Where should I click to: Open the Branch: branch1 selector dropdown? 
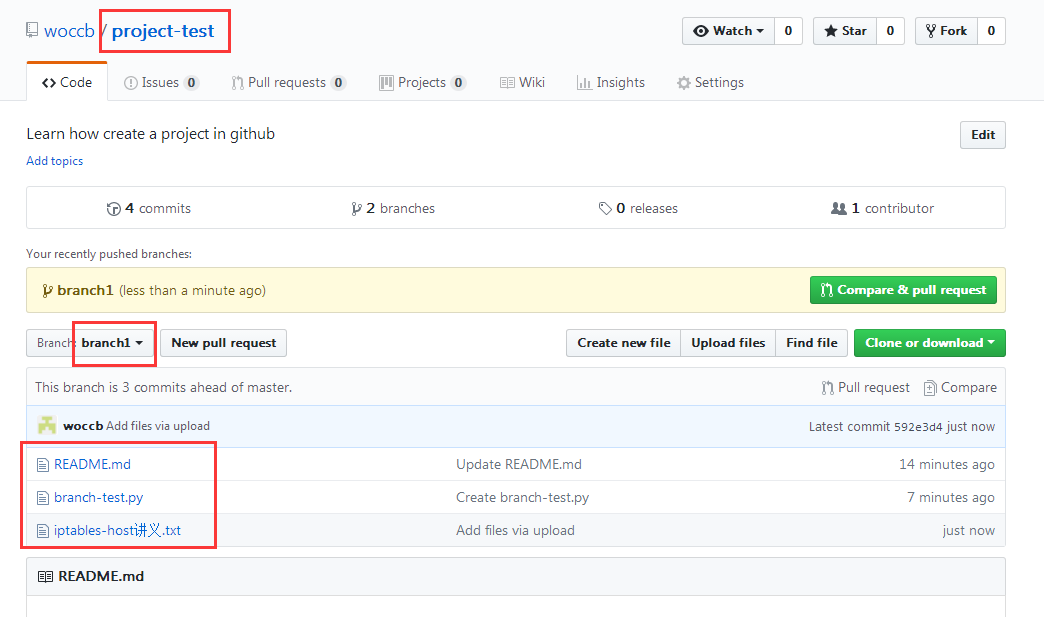91,343
